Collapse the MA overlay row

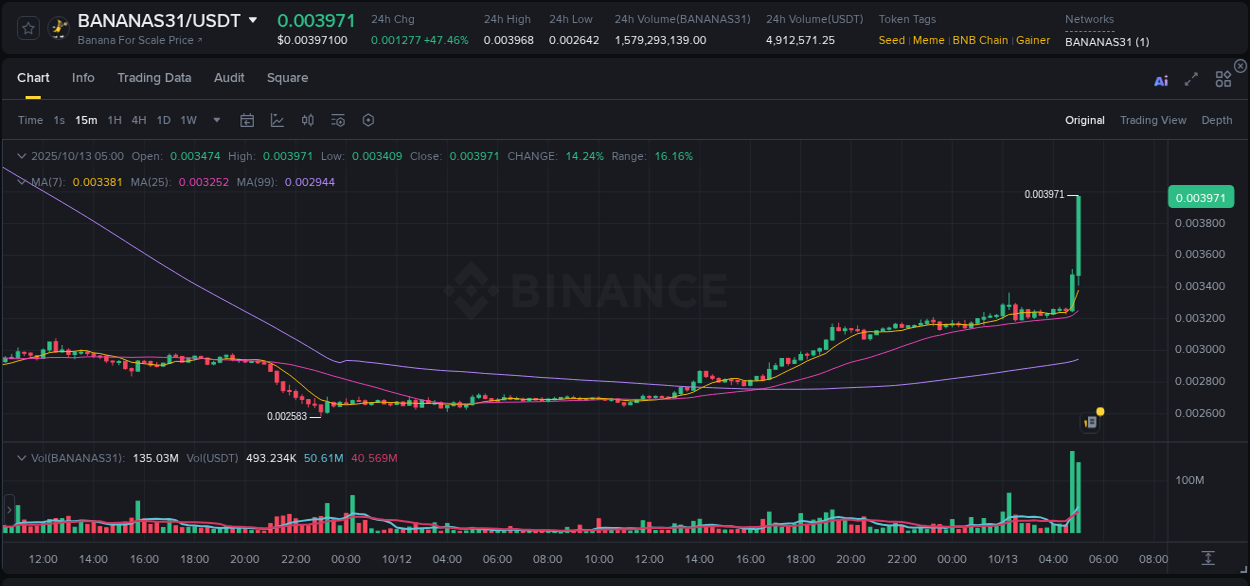point(22,182)
